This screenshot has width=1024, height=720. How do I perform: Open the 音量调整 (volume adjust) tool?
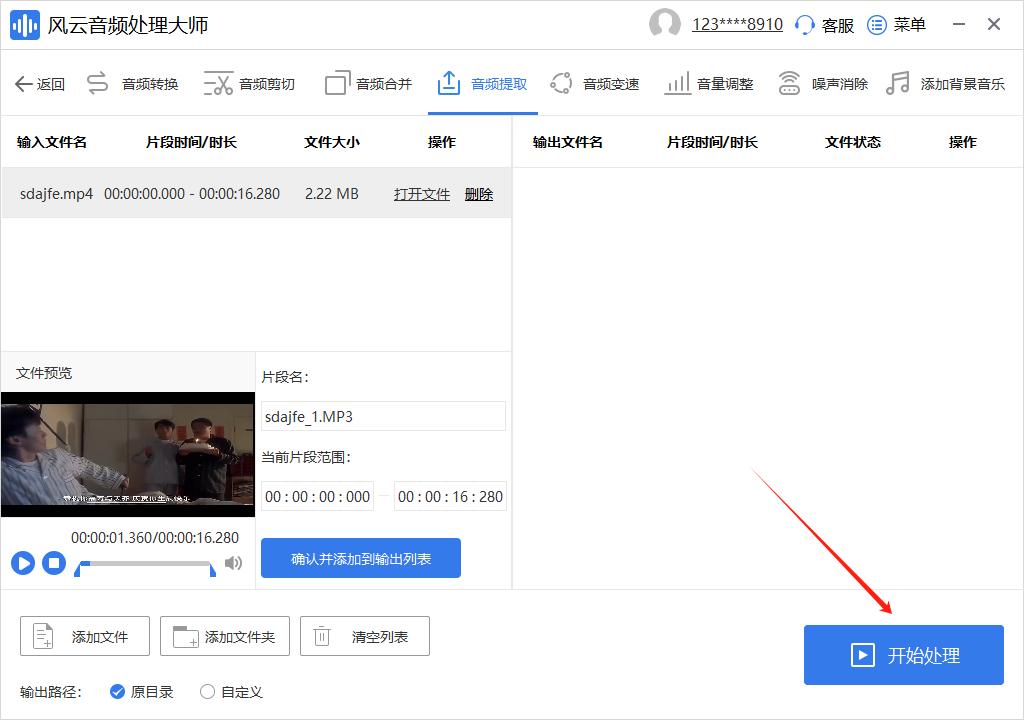click(711, 82)
